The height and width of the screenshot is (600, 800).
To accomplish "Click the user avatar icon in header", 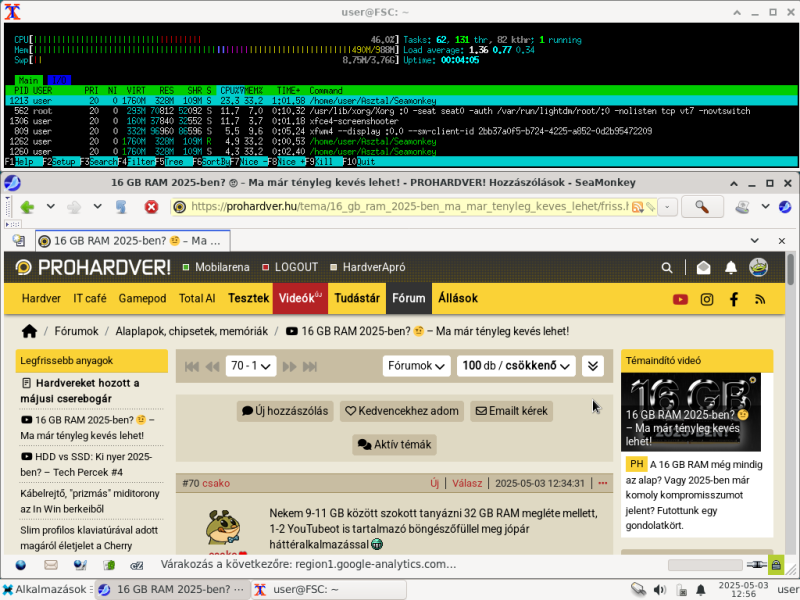I will point(759,267).
